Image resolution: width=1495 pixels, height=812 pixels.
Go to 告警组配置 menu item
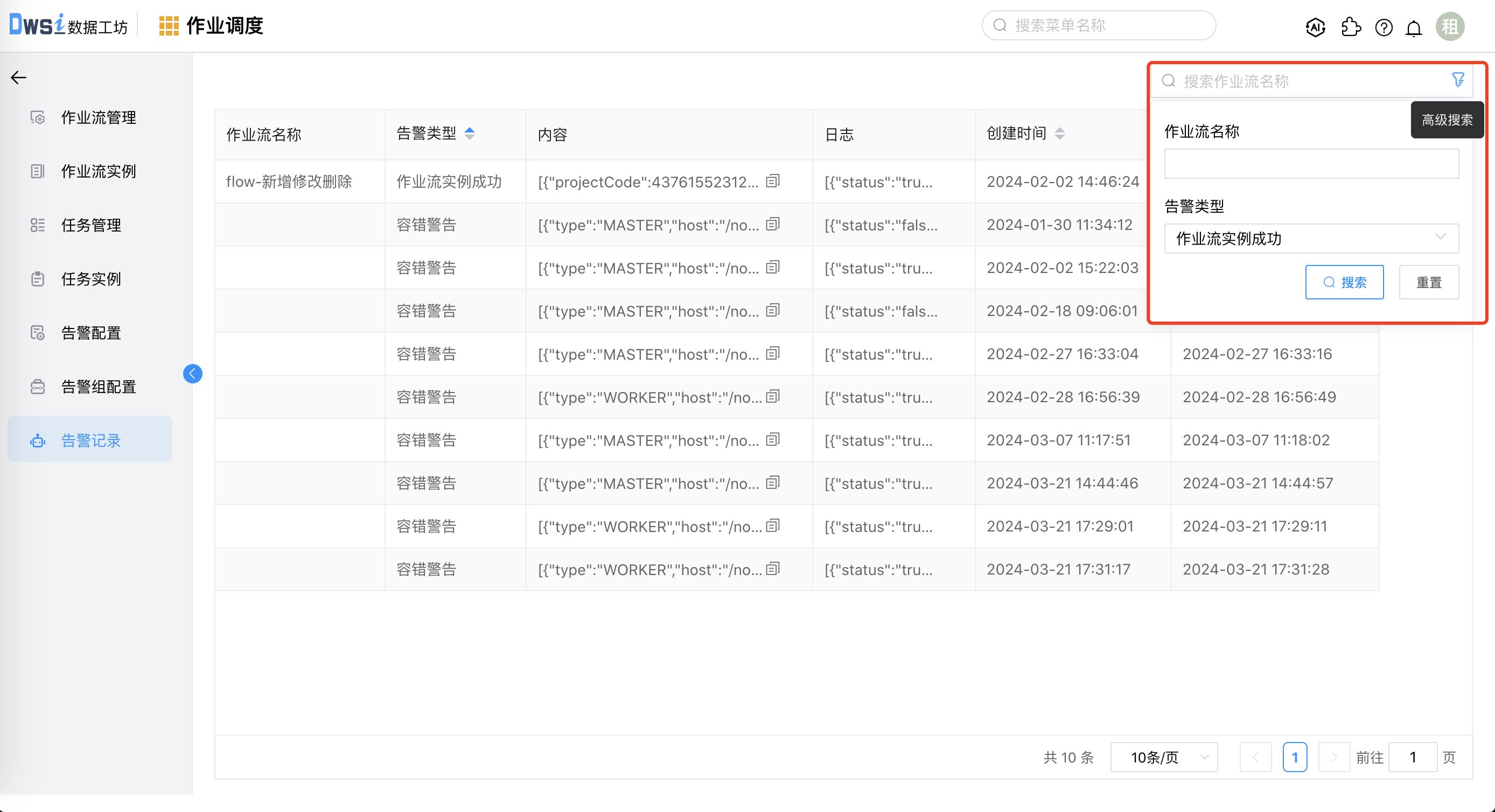(99, 387)
